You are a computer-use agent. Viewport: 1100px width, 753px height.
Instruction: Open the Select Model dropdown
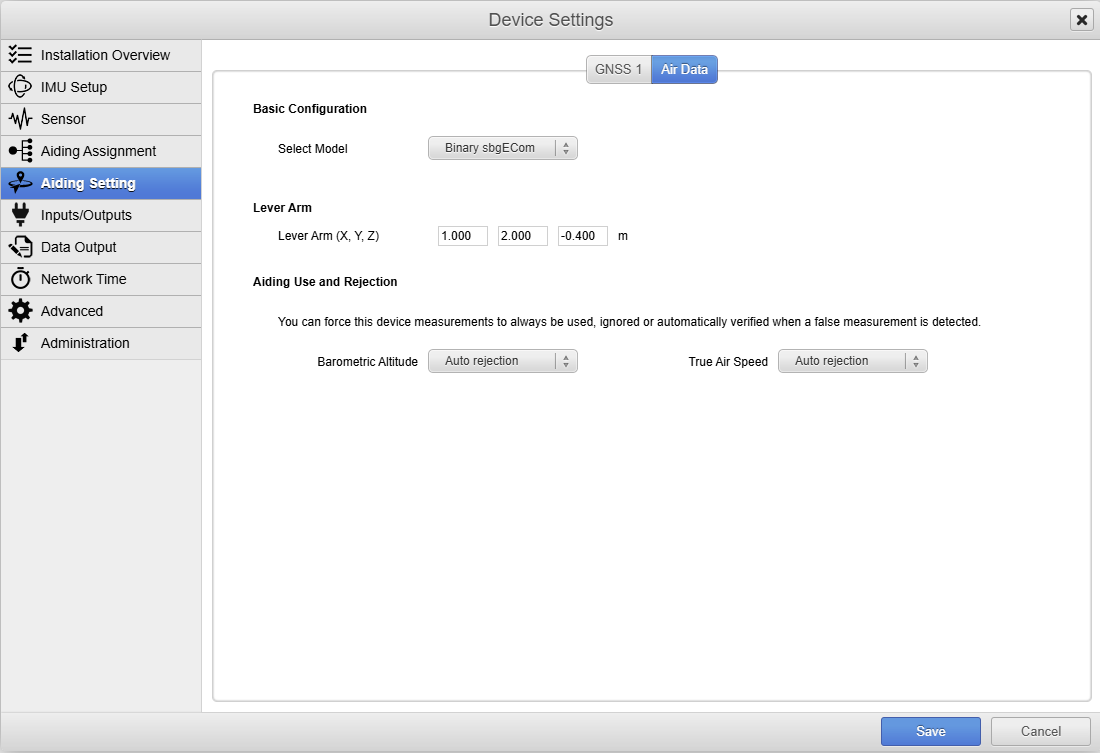pos(502,148)
